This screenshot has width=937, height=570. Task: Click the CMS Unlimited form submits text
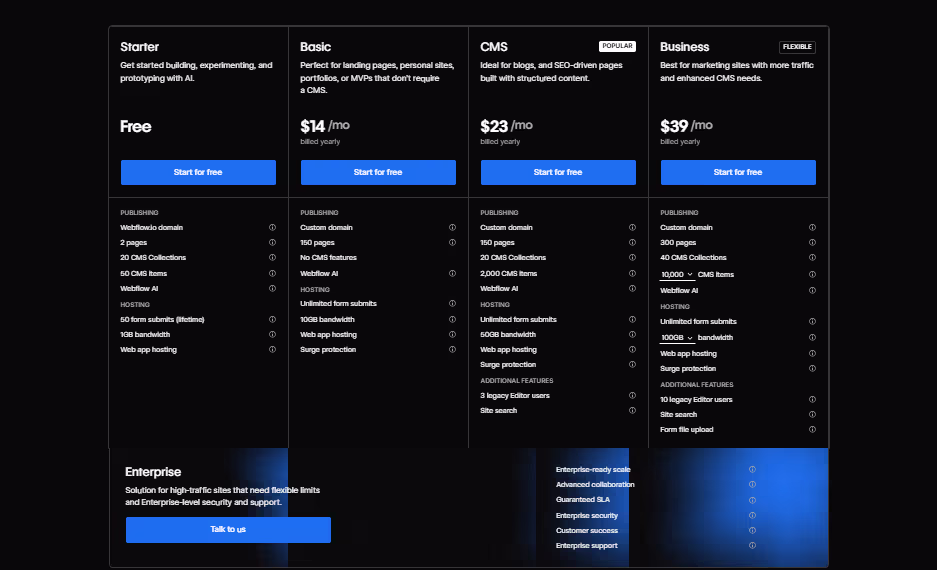(518, 320)
